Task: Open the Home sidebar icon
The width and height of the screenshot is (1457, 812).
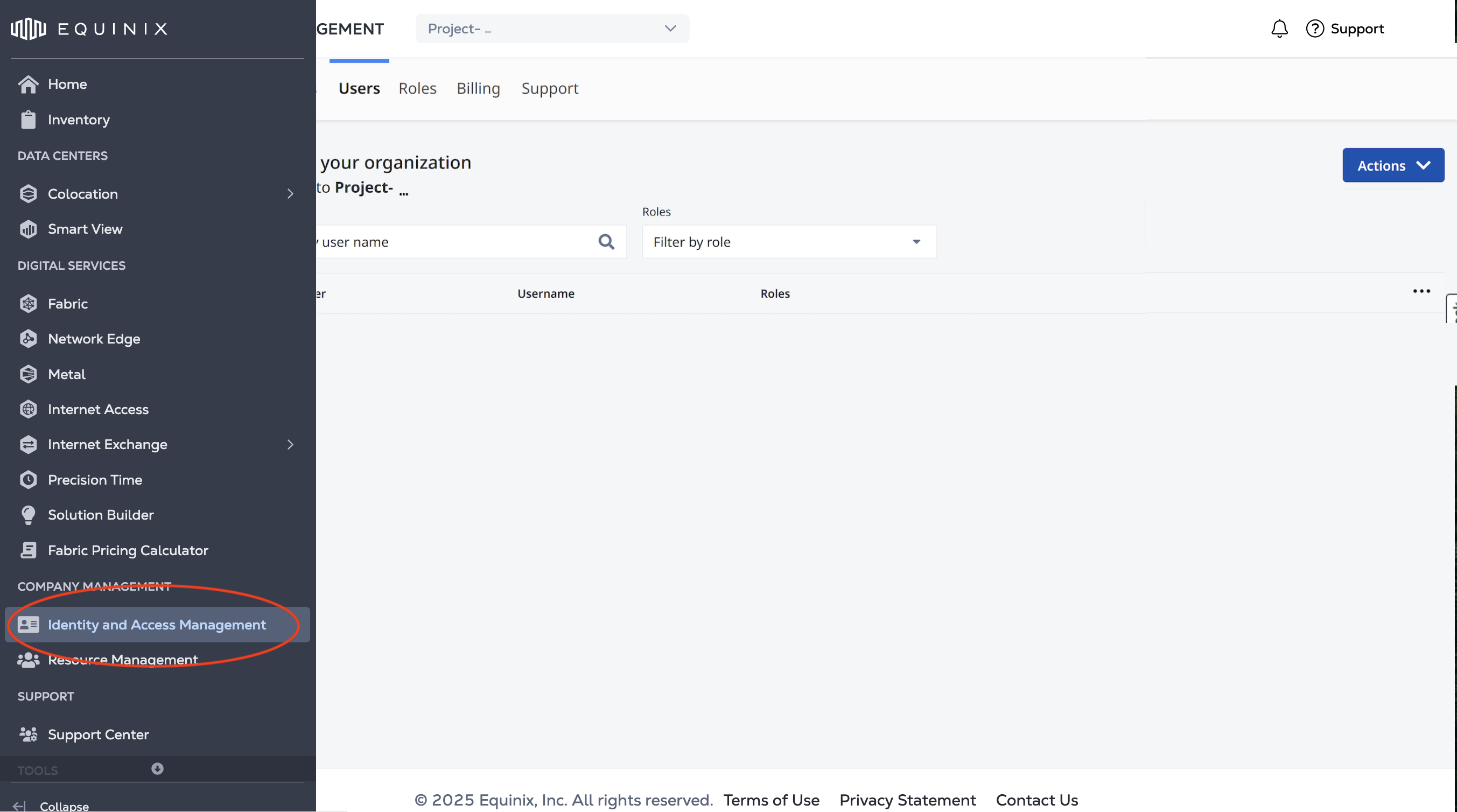Action: 29,84
